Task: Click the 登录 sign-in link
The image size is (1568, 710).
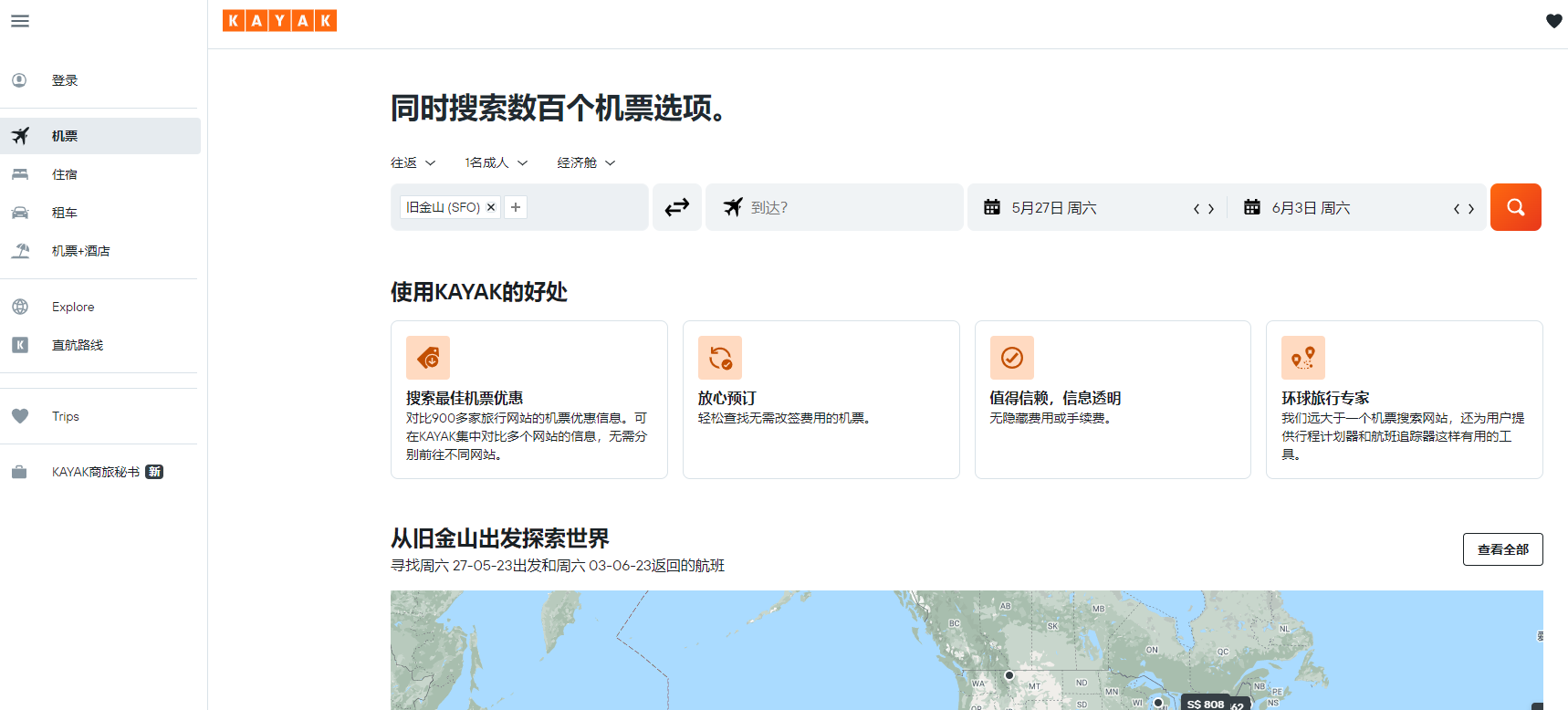Action: [x=64, y=80]
